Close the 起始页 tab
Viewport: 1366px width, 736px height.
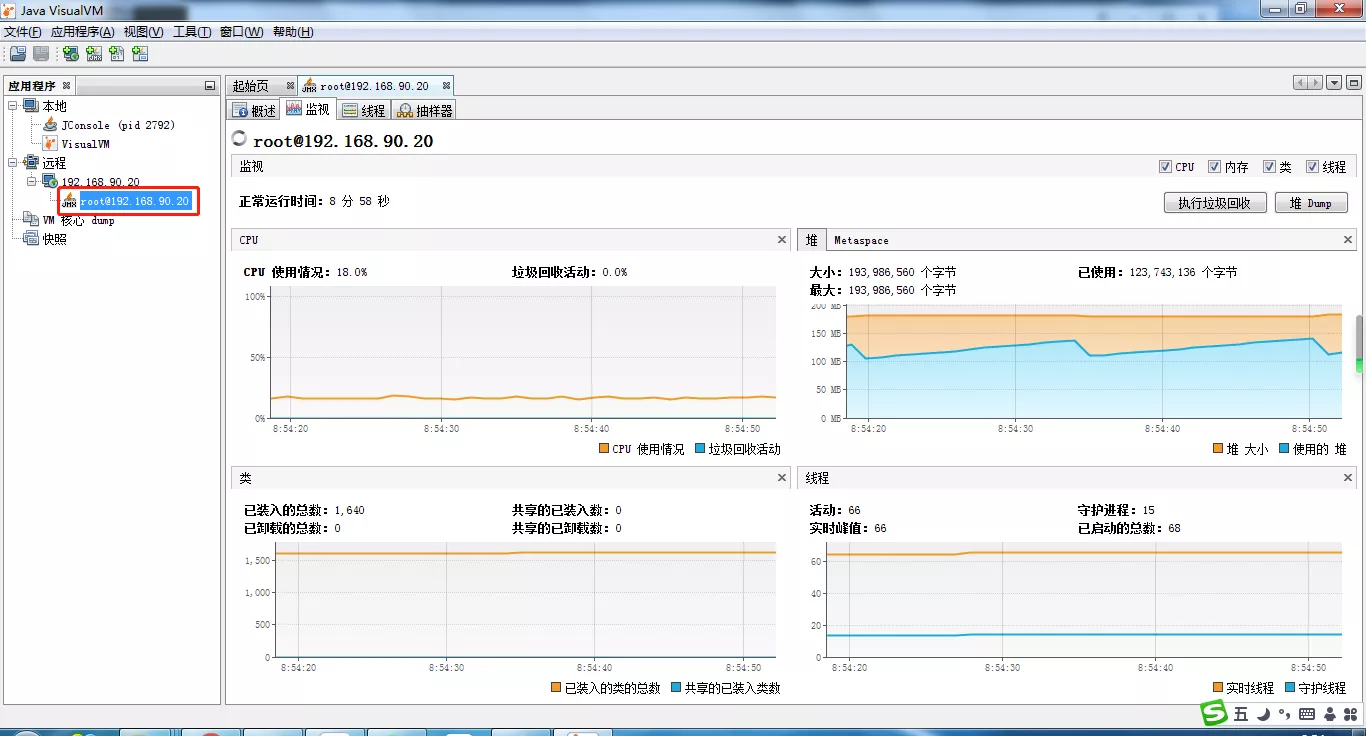(x=290, y=86)
